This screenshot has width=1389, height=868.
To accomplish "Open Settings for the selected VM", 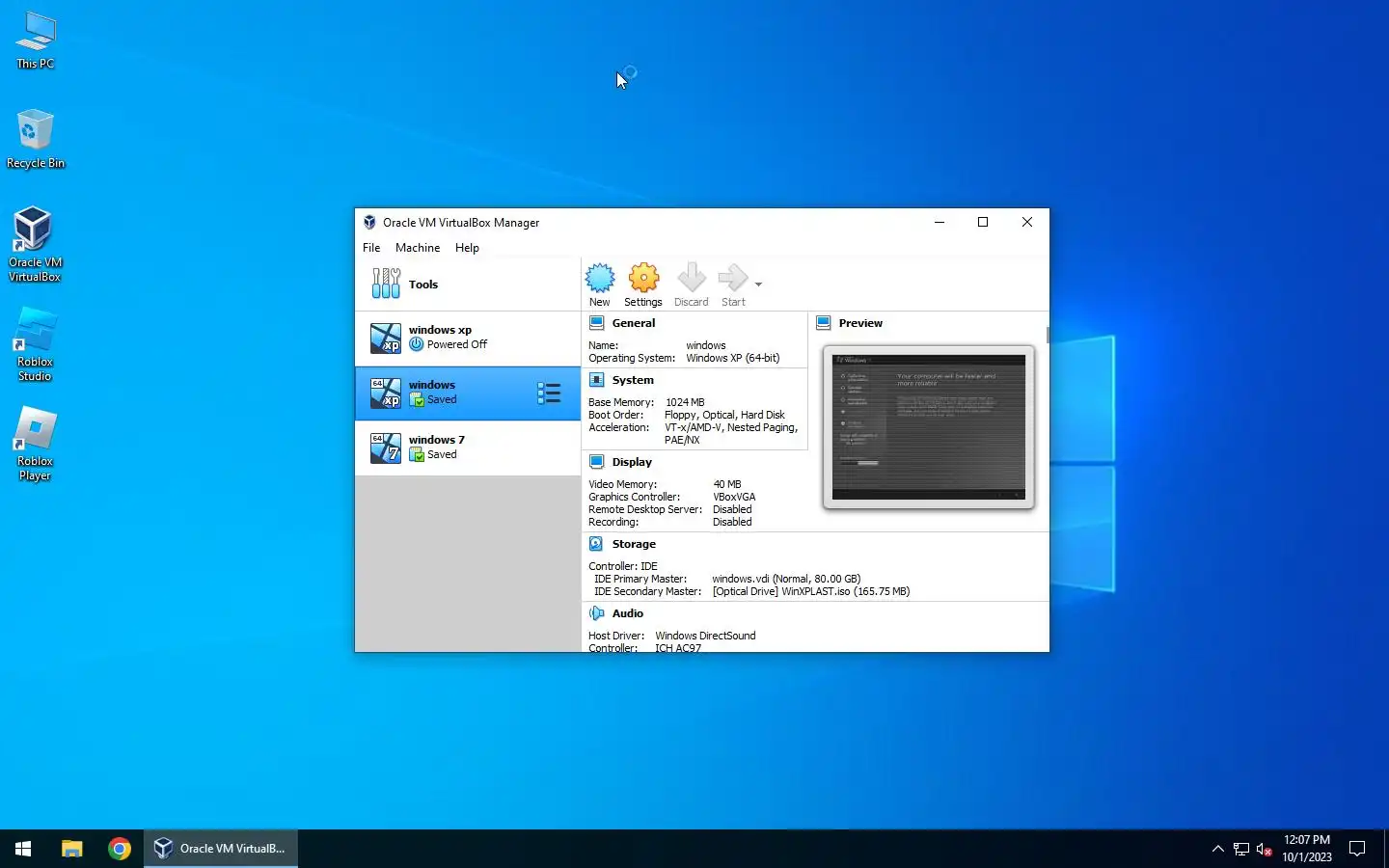I will (x=643, y=285).
